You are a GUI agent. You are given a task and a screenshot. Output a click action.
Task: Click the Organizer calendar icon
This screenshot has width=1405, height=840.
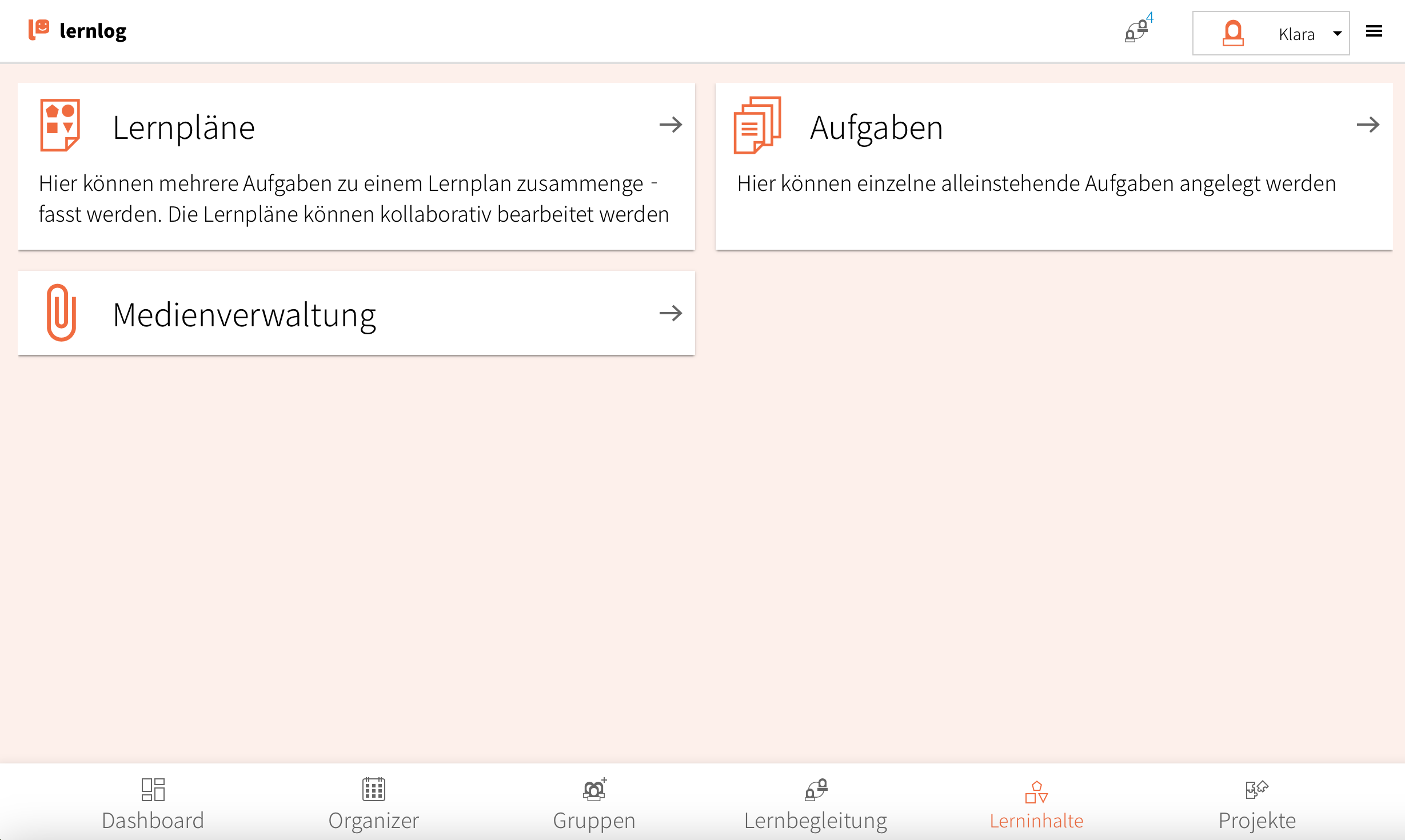pos(374,789)
